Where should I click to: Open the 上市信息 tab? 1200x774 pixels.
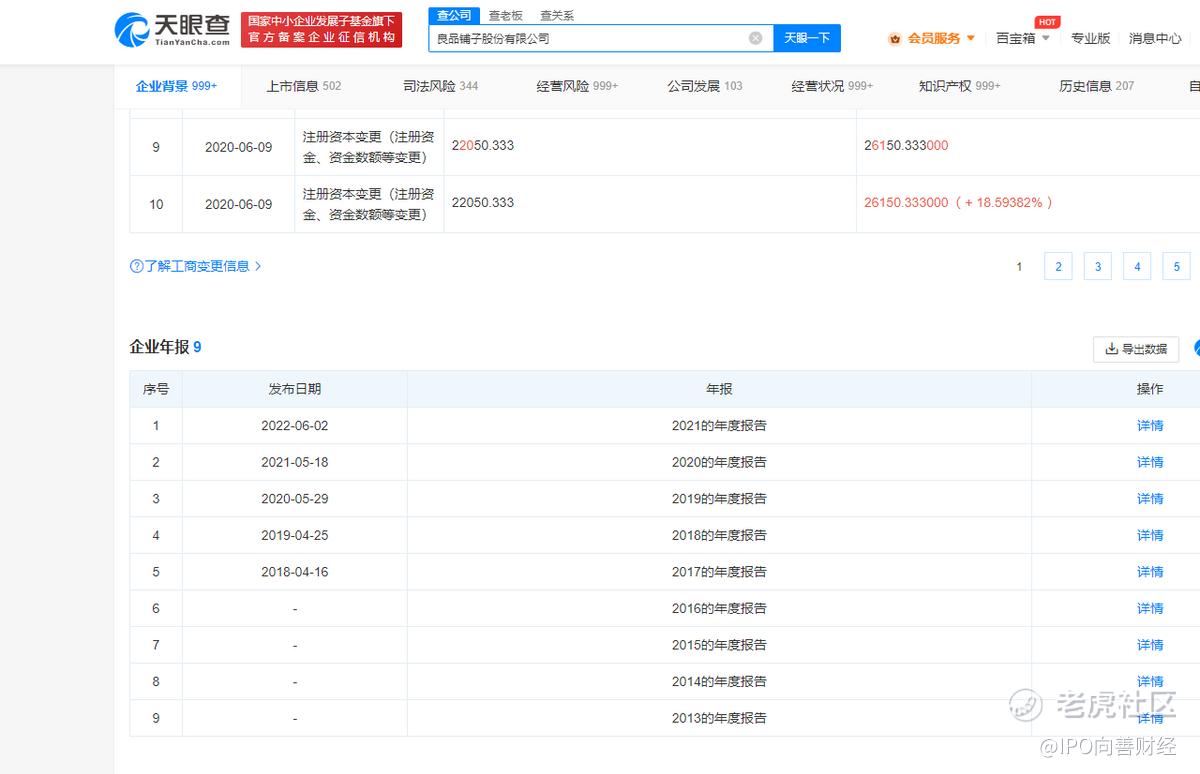point(303,86)
